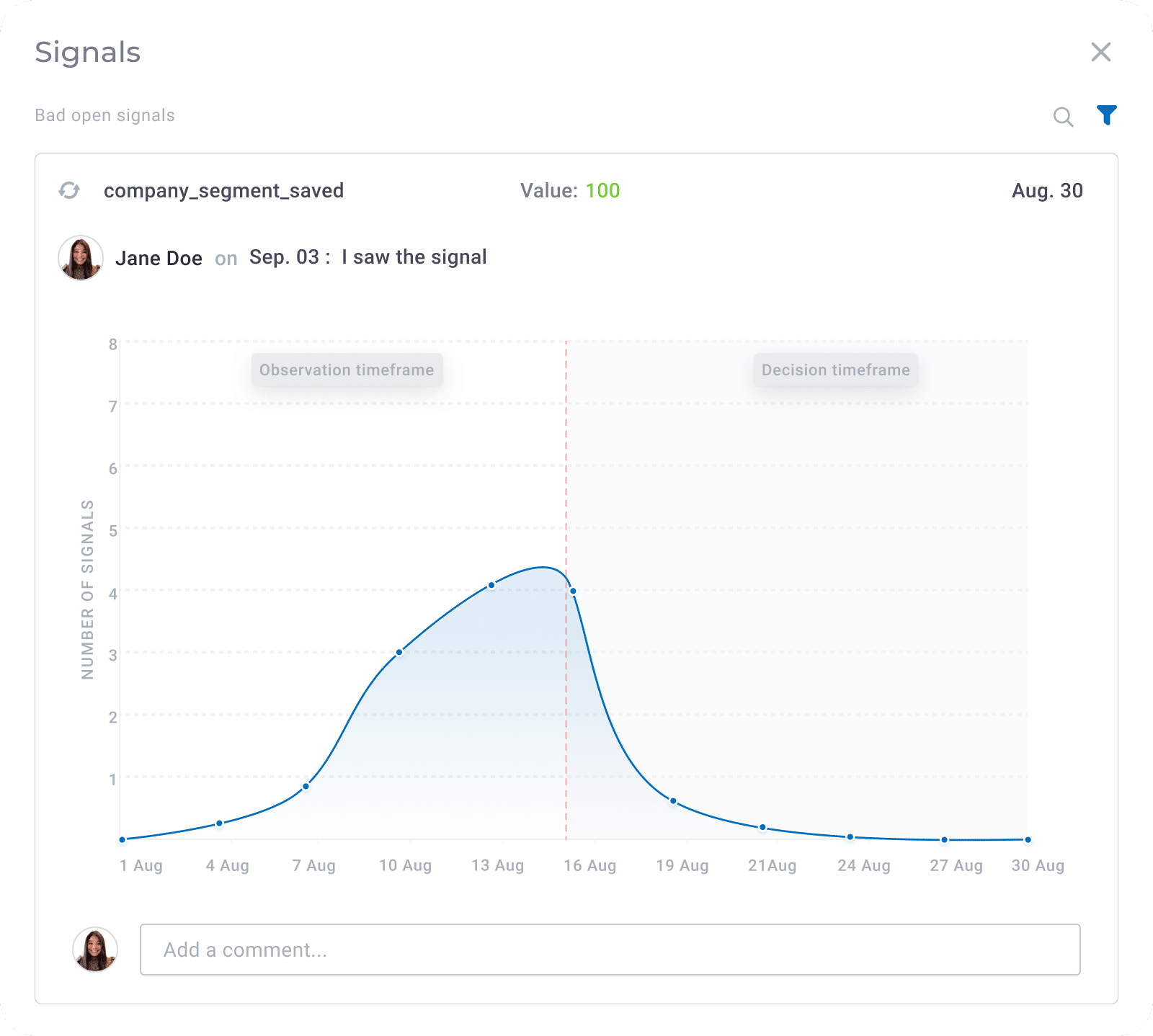Click the Observation timeframe label
1153x1036 pixels.
point(346,370)
